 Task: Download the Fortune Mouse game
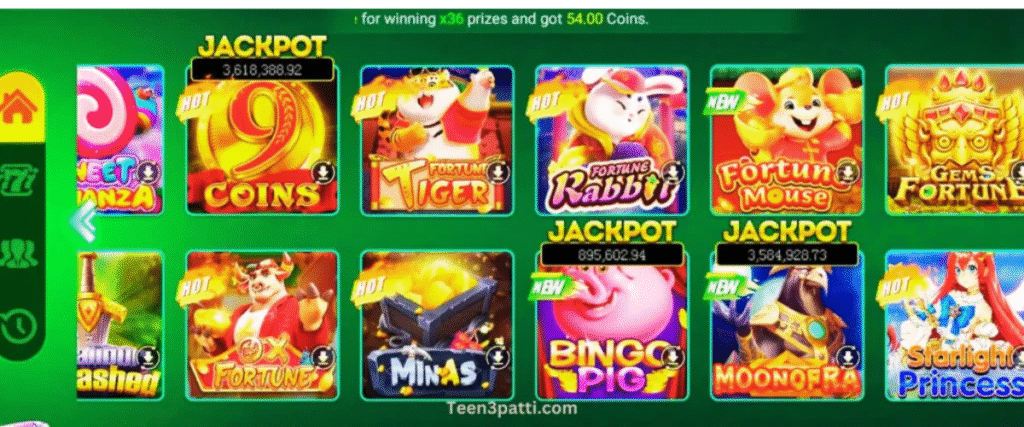point(847,173)
